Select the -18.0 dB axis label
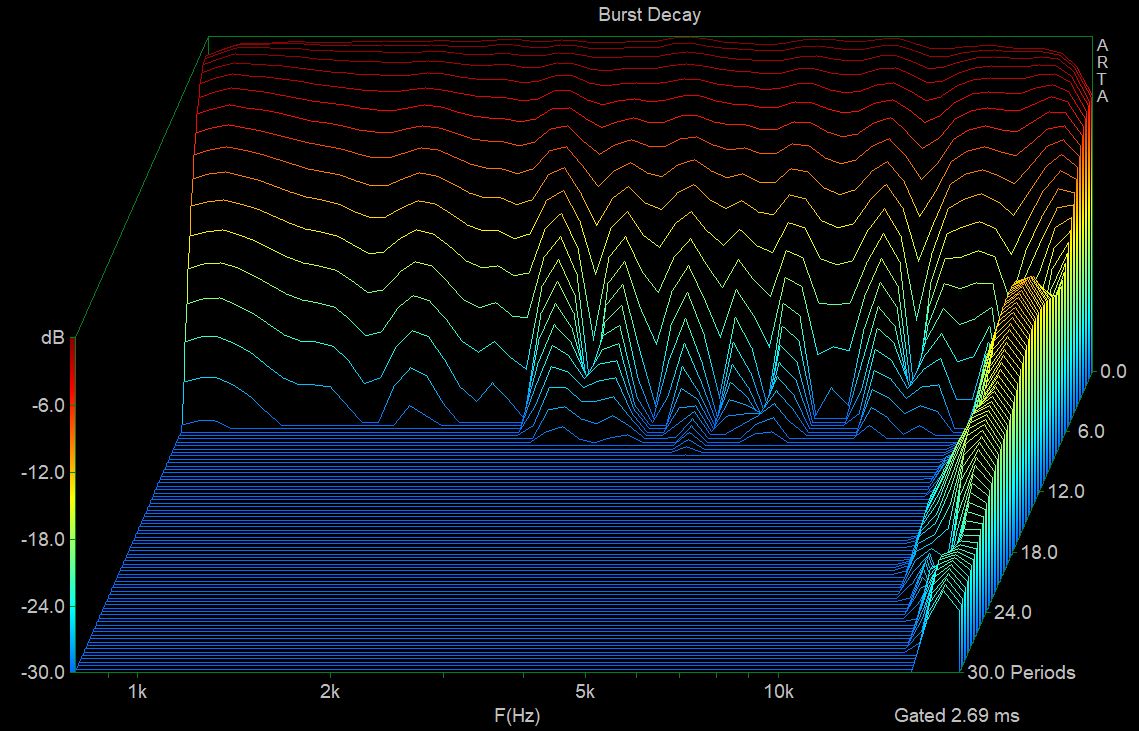The height and width of the screenshot is (731, 1139). point(41,539)
